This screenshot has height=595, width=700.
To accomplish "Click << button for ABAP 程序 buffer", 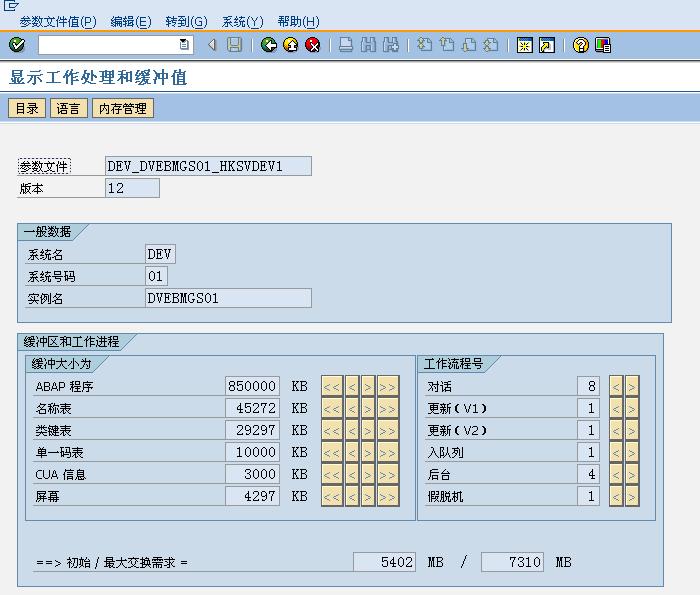I will (x=332, y=387).
